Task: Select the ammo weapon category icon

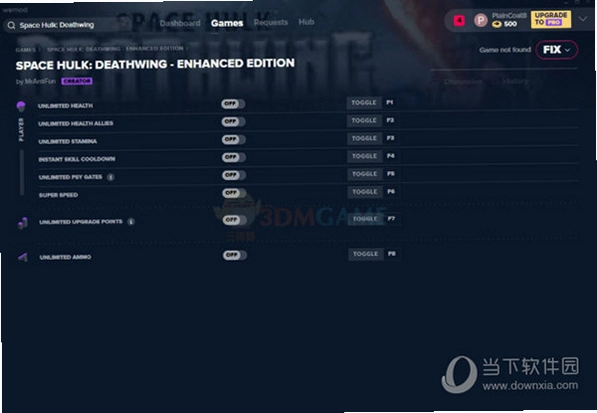Action: [23, 257]
